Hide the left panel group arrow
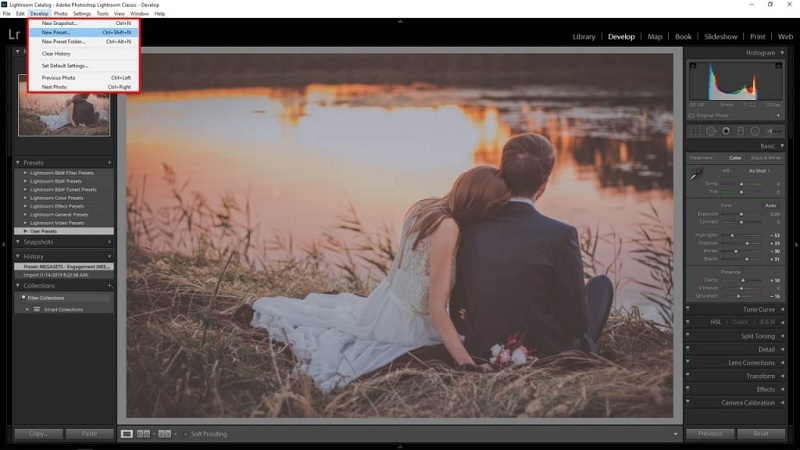The height and width of the screenshot is (450, 800). [x=3, y=245]
